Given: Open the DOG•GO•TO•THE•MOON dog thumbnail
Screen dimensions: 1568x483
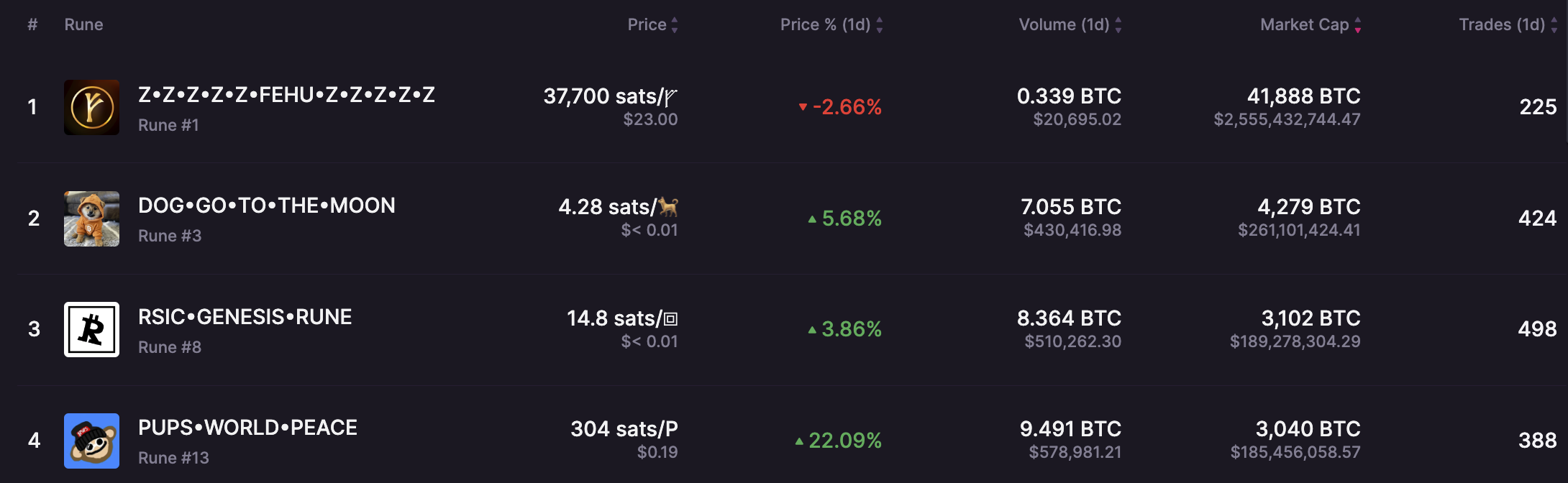Looking at the screenshot, I should [x=91, y=218].
